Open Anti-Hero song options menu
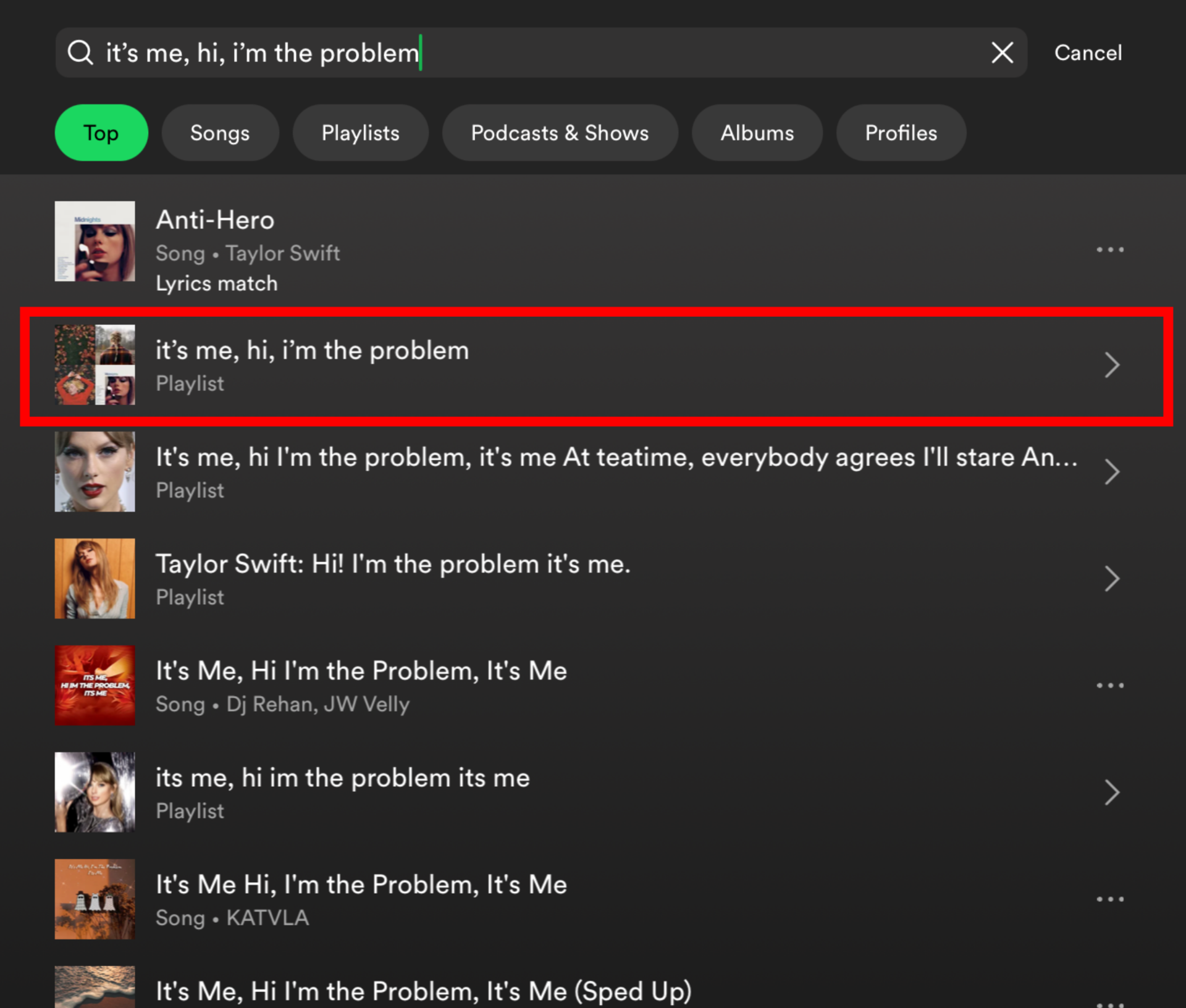Image resolution: width=1186 pixels, height=1008 pixels. [x=1109, y=250]
